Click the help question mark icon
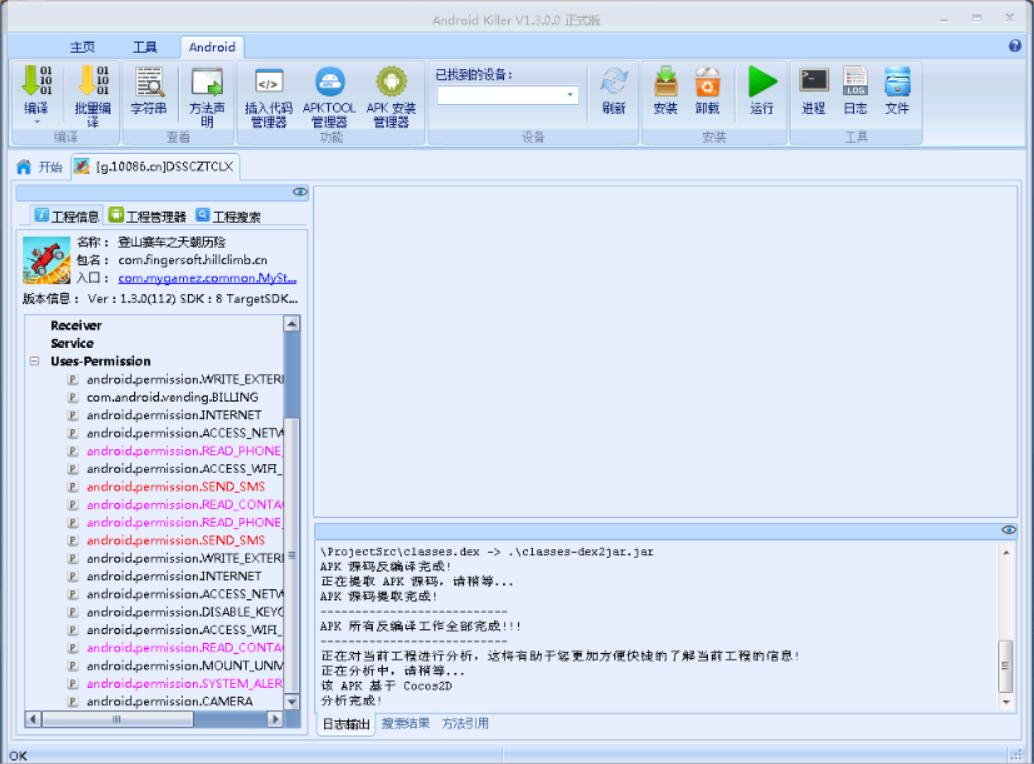 click(1015, 45)
